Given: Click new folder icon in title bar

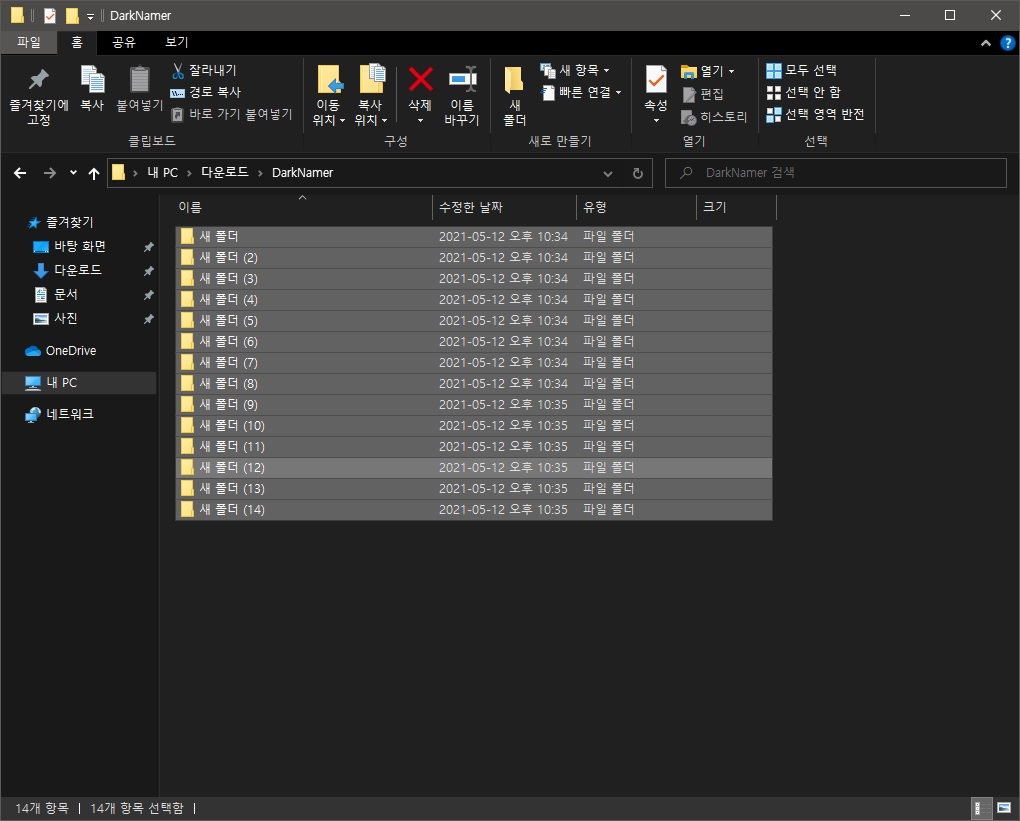Looking at the screenshot, I should (72, 16).
